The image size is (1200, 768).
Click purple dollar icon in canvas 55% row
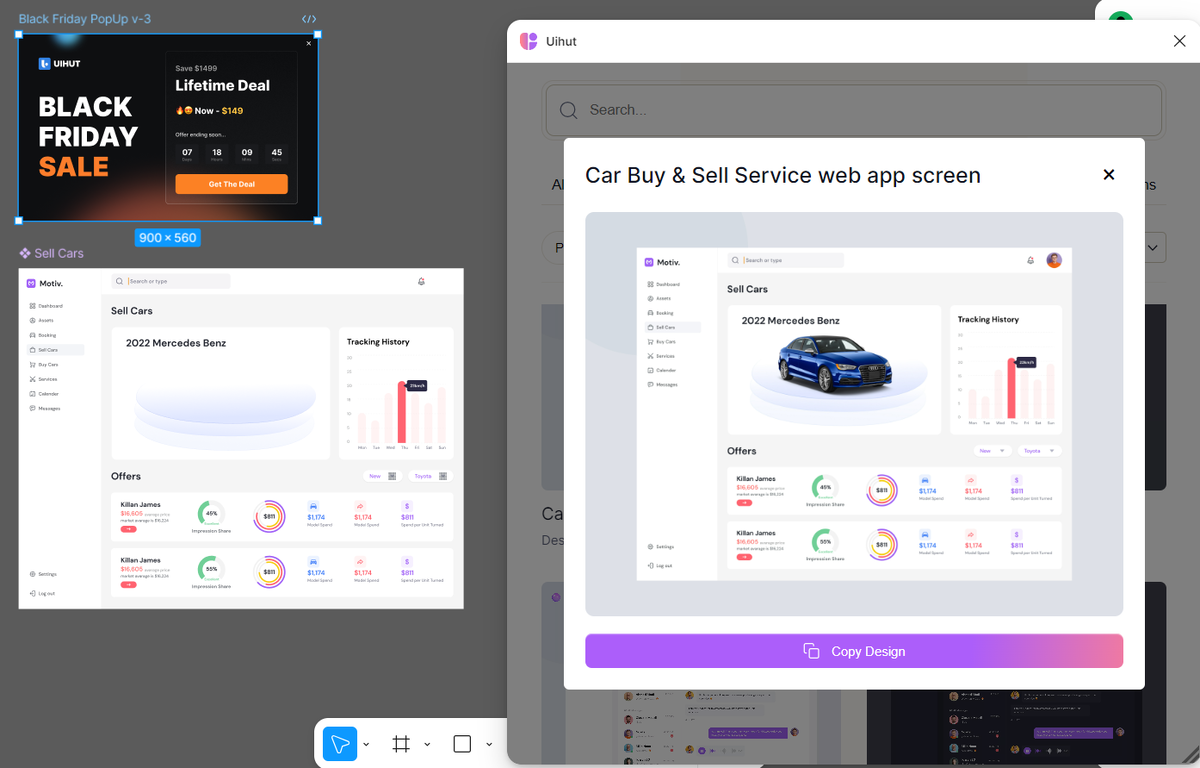click(x=406, y=562)
